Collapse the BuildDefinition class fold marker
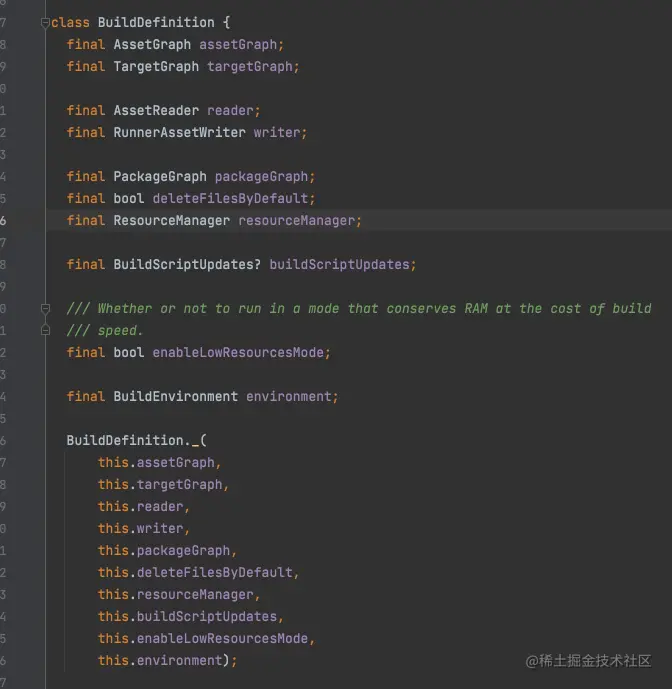Image resolution: width=672 pixels, height=689 pixels. pyautogui.click(x=45, y=22)
